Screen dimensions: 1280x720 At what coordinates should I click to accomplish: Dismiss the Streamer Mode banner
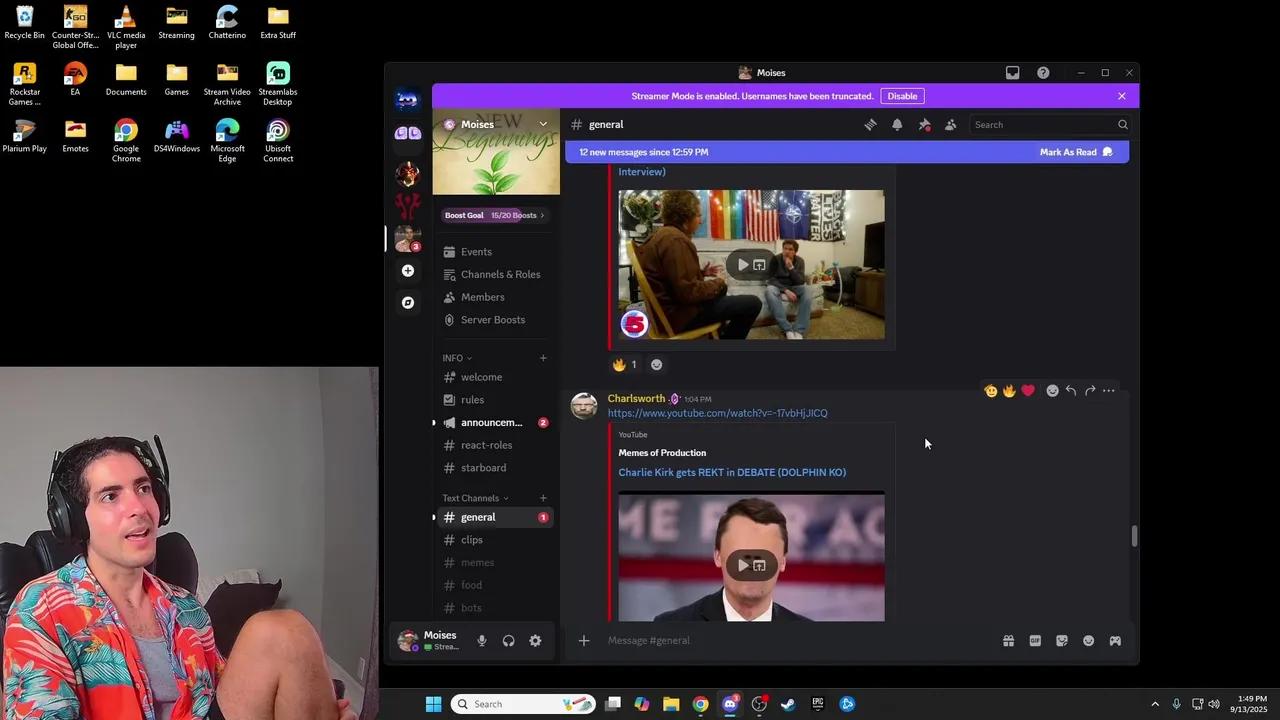click(1122, 96)
